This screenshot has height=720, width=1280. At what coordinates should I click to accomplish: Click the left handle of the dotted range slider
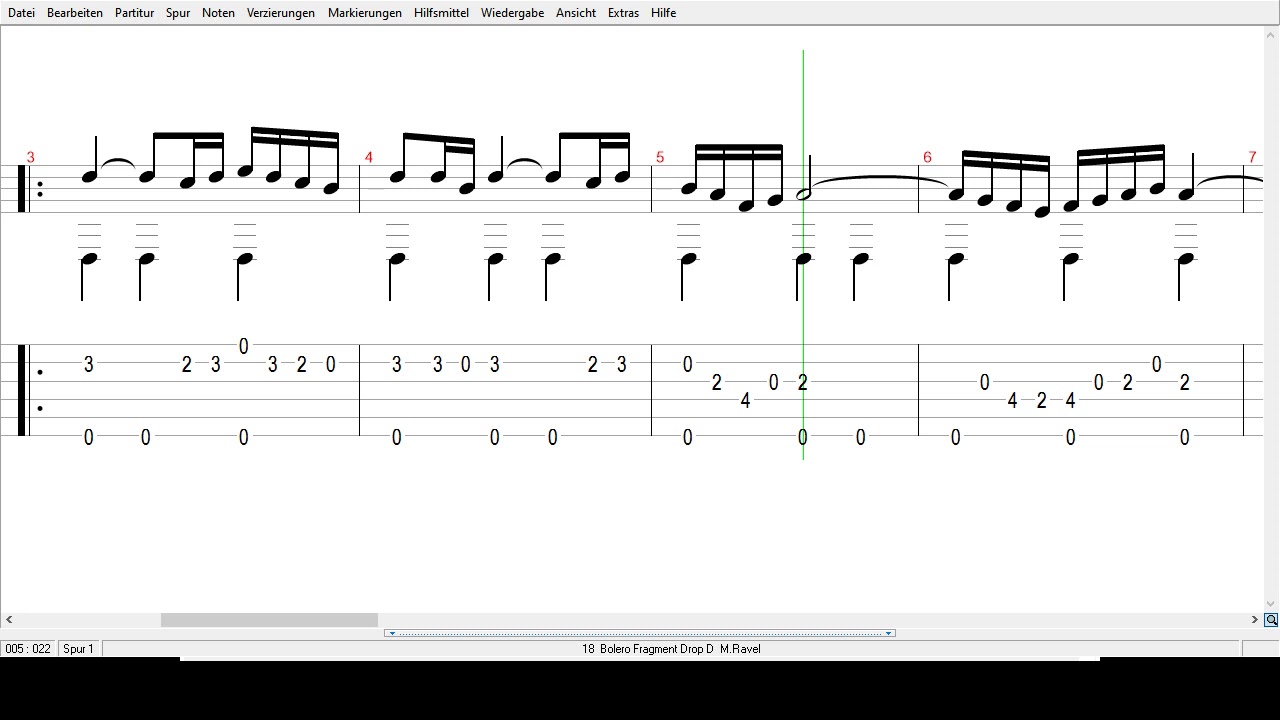coord(392,633)
